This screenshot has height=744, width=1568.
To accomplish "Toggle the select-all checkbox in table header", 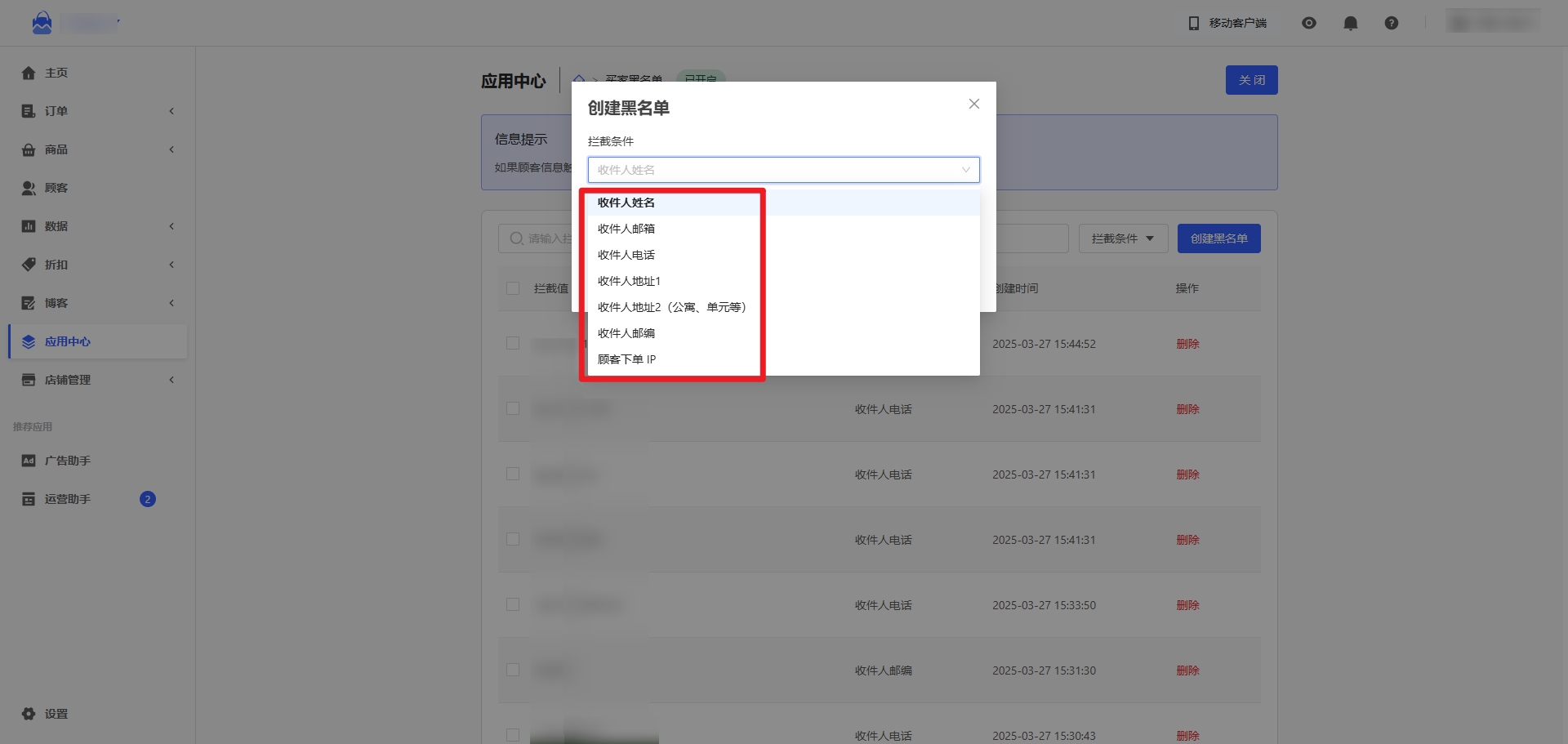I will (x=513, y=288).
